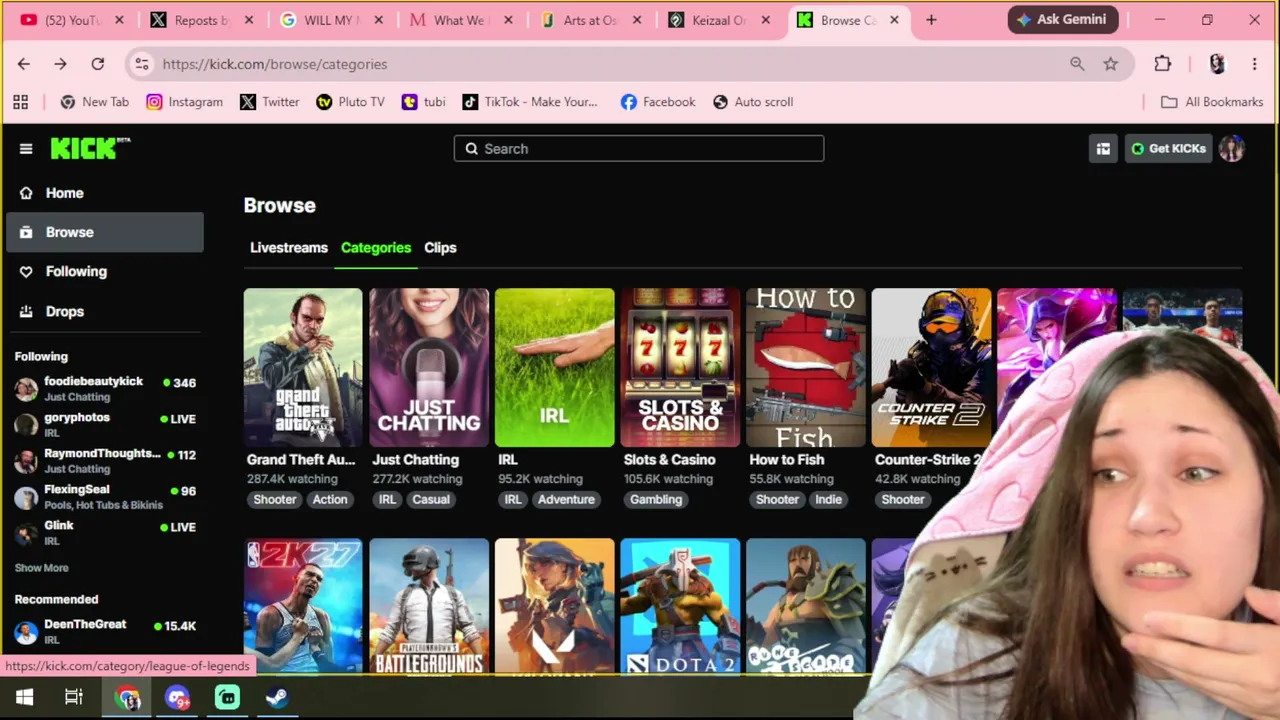Click the grid icon beside Get KICKs
Screen dimensions: 1280x720
[x=1103, y=149]
